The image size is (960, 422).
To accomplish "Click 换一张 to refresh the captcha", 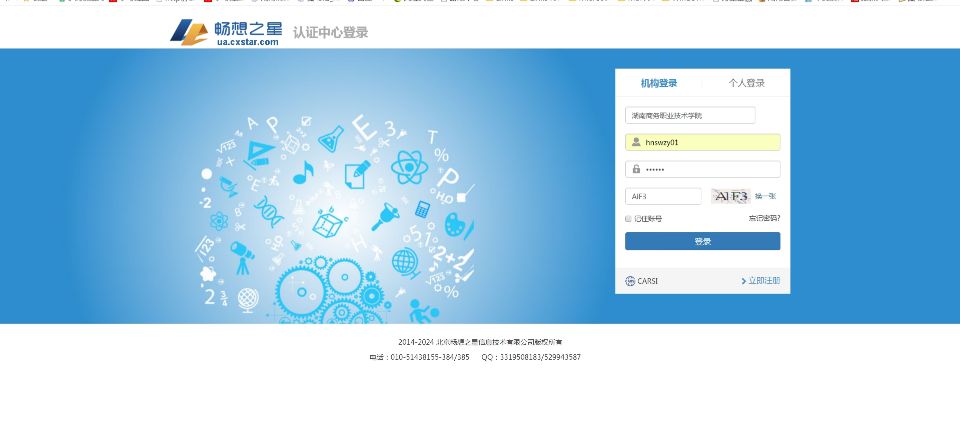I will click(x=765, y=196).
